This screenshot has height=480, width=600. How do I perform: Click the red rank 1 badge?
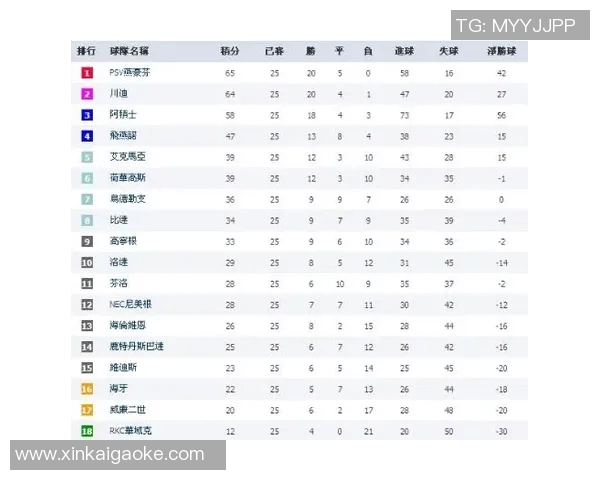[x=87, y=73]
